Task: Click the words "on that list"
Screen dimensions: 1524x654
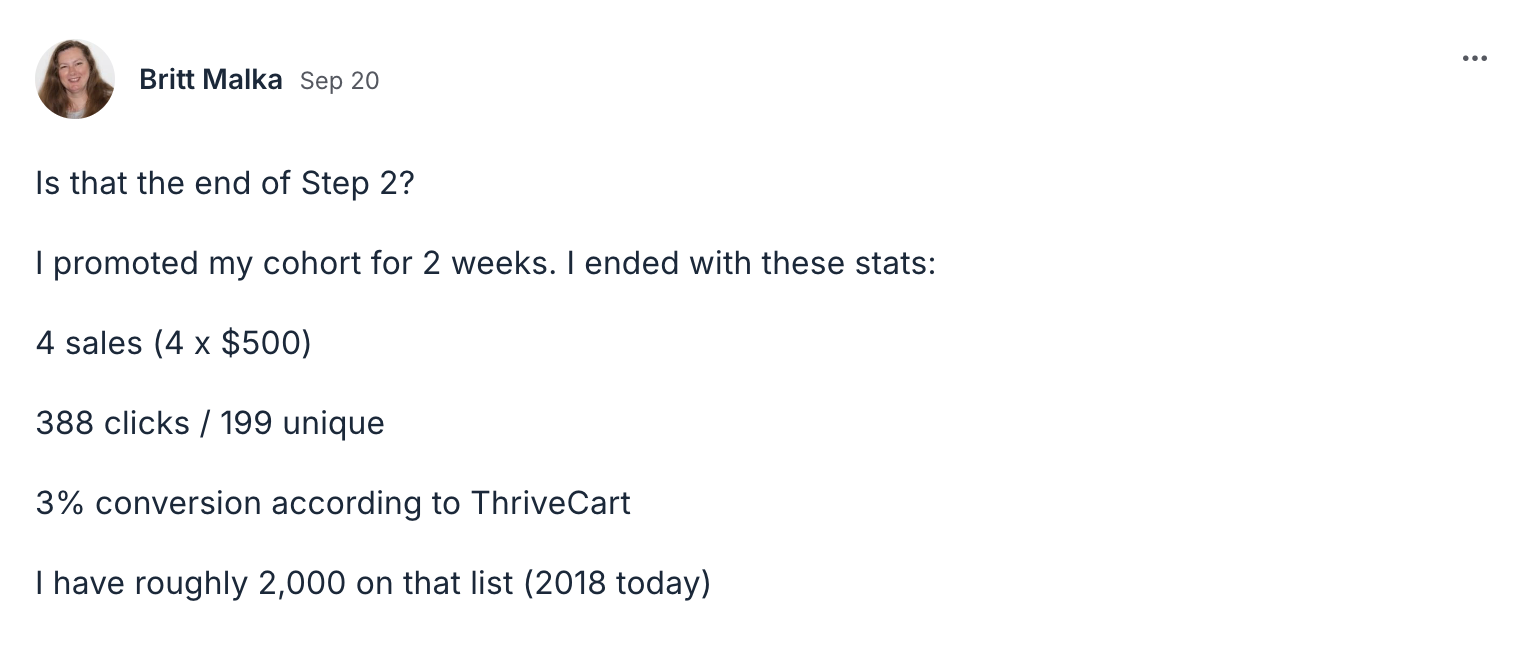Action: [x=433, y=582]
